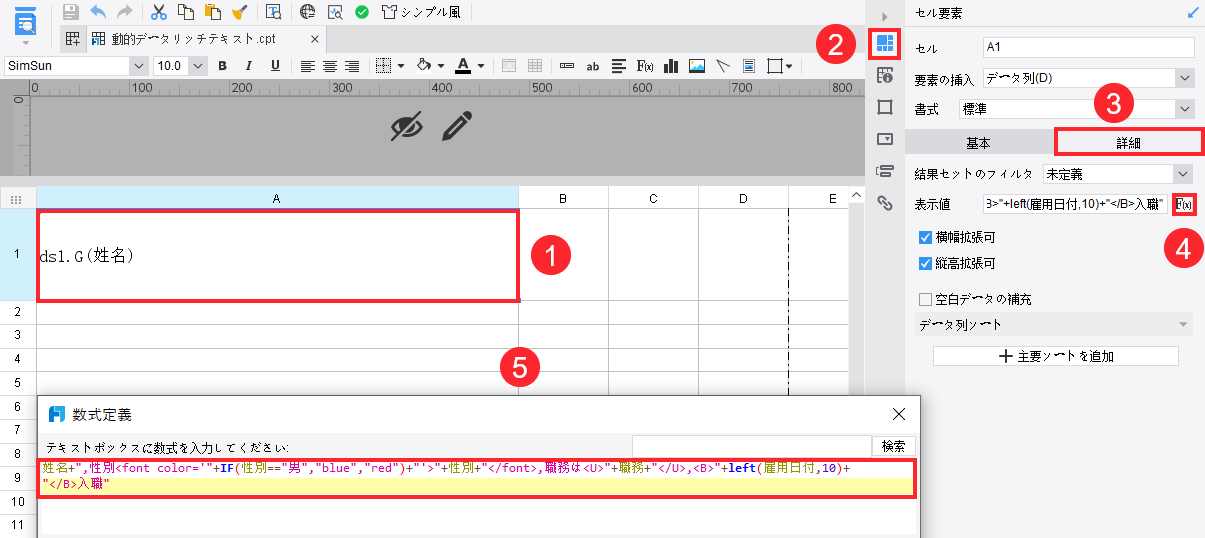
Task: Click 主要ソートを追加 button
Action: click(x=1055, y=356)
